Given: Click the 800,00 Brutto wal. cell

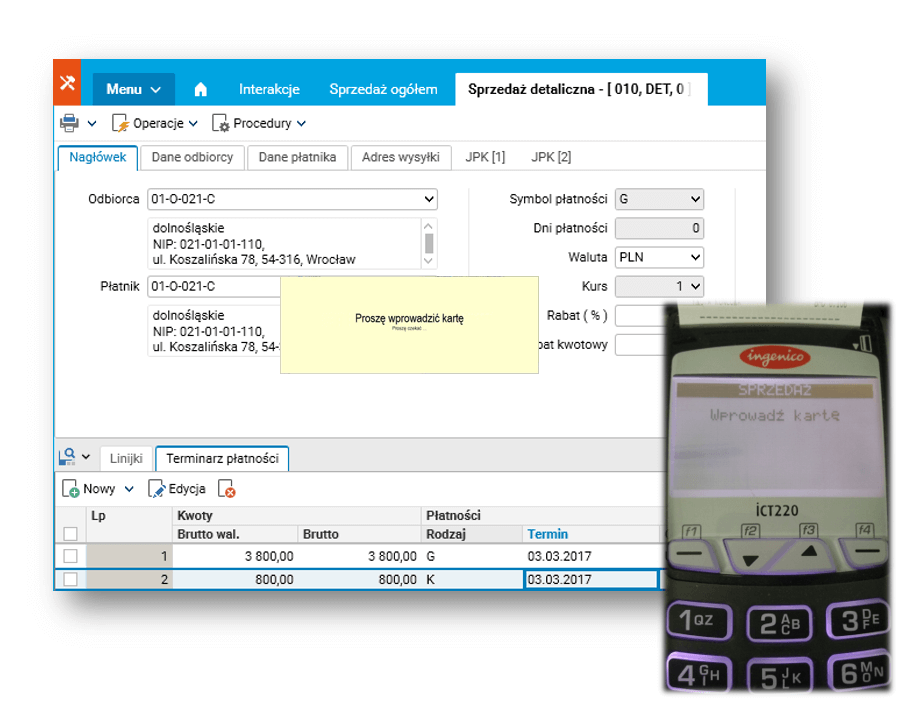Looking at the screenshot, I should pyautogui.click(x=235, y=579).
